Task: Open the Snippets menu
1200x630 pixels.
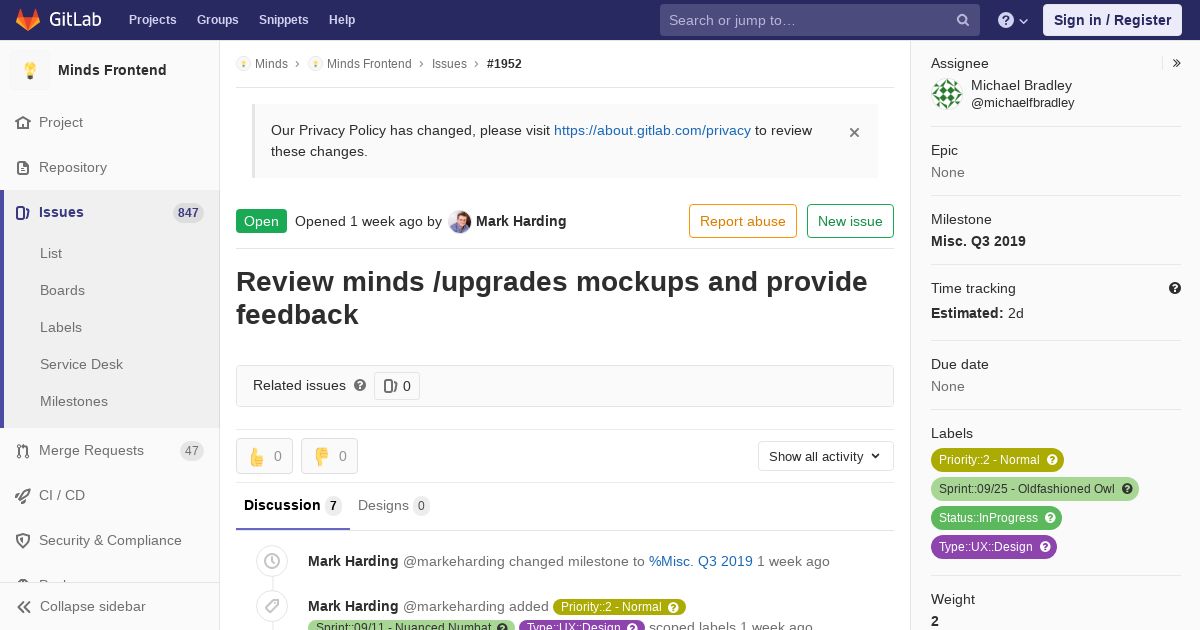Action: [x=284, y=20]
